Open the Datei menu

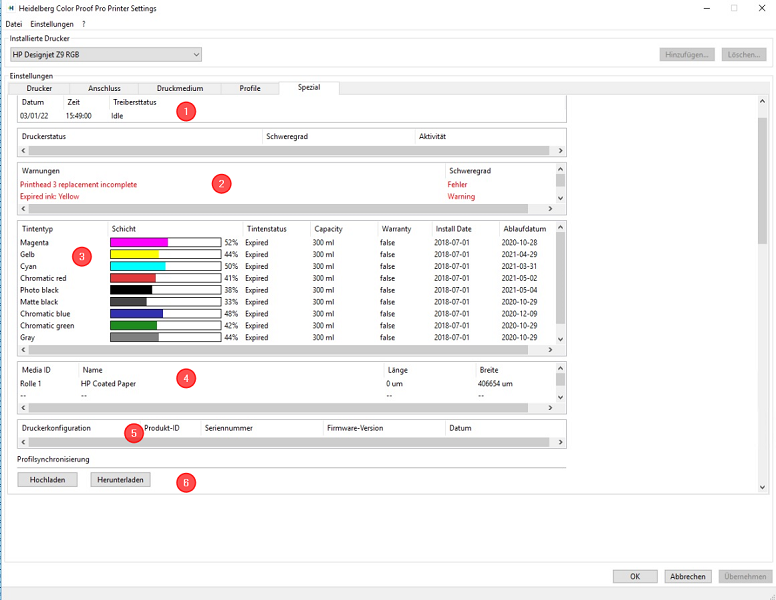tap(14, 24)
